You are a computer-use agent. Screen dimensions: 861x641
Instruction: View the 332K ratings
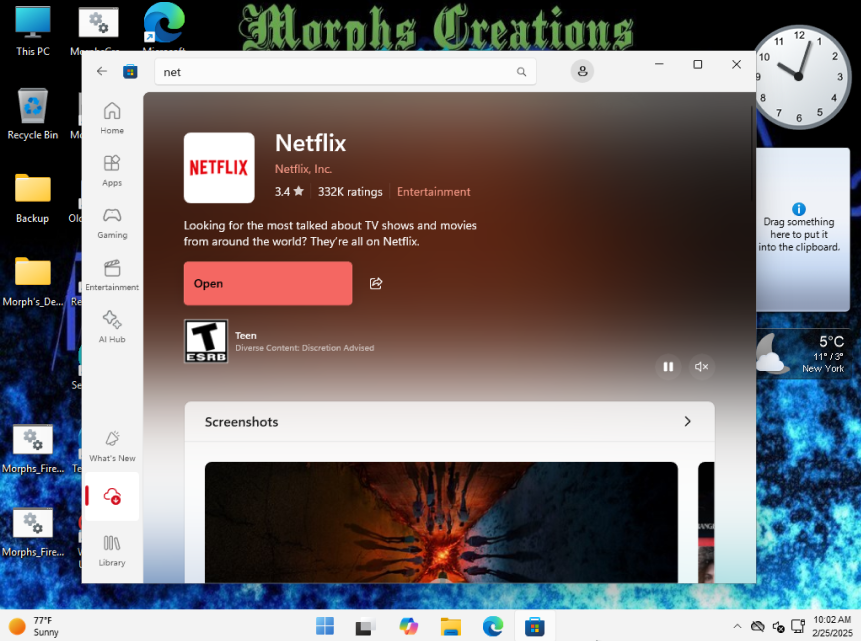pos(350,192)
